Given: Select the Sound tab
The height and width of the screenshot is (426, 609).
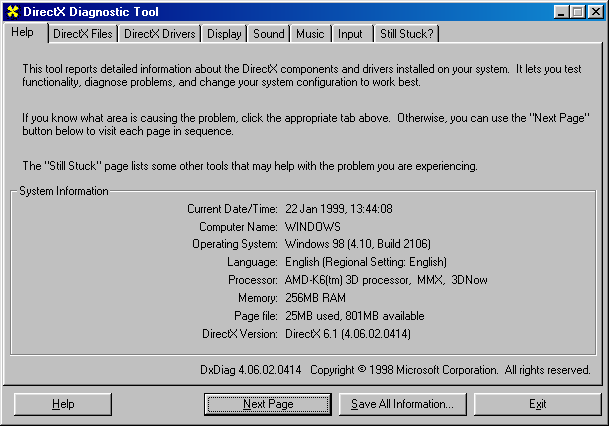Looking at the screenshot, I should coord(269,34).
